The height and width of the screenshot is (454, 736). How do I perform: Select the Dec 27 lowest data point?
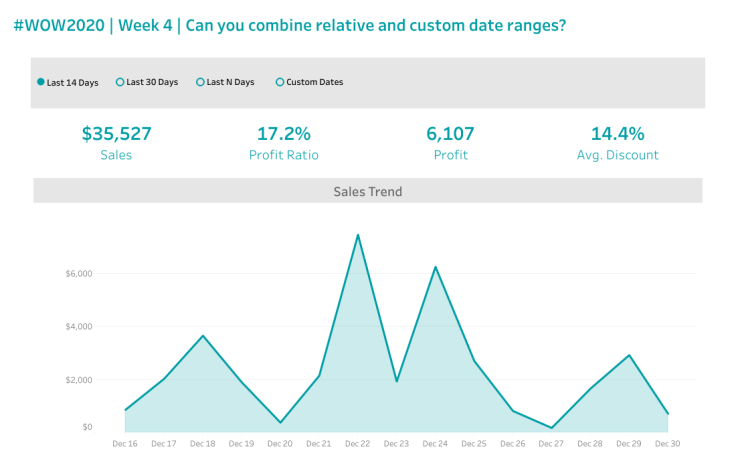point(551,428)
